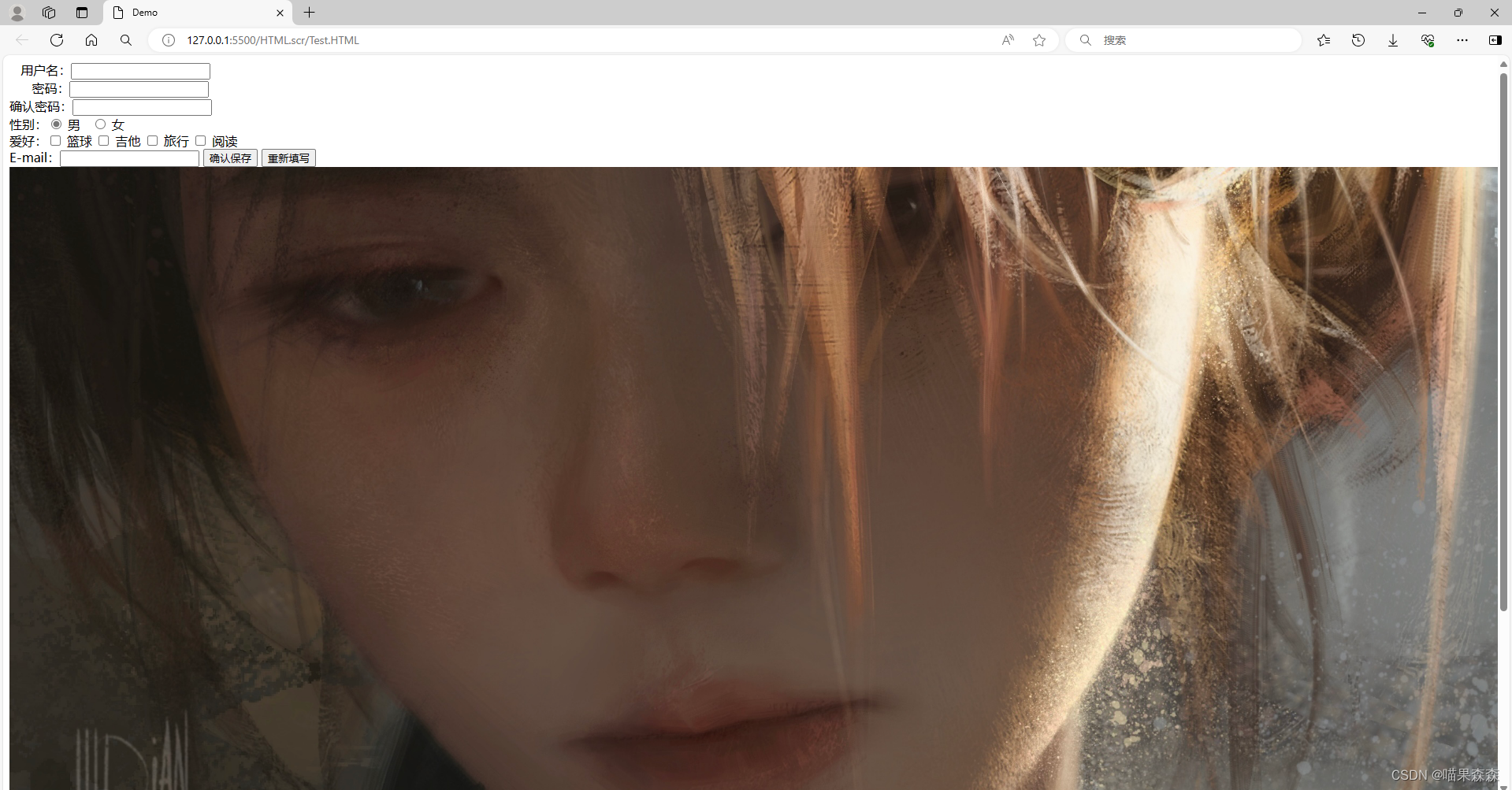This screenshot has height=790, width=1512.
Task: Open the downloads icon
Action: coord(1393,40)
